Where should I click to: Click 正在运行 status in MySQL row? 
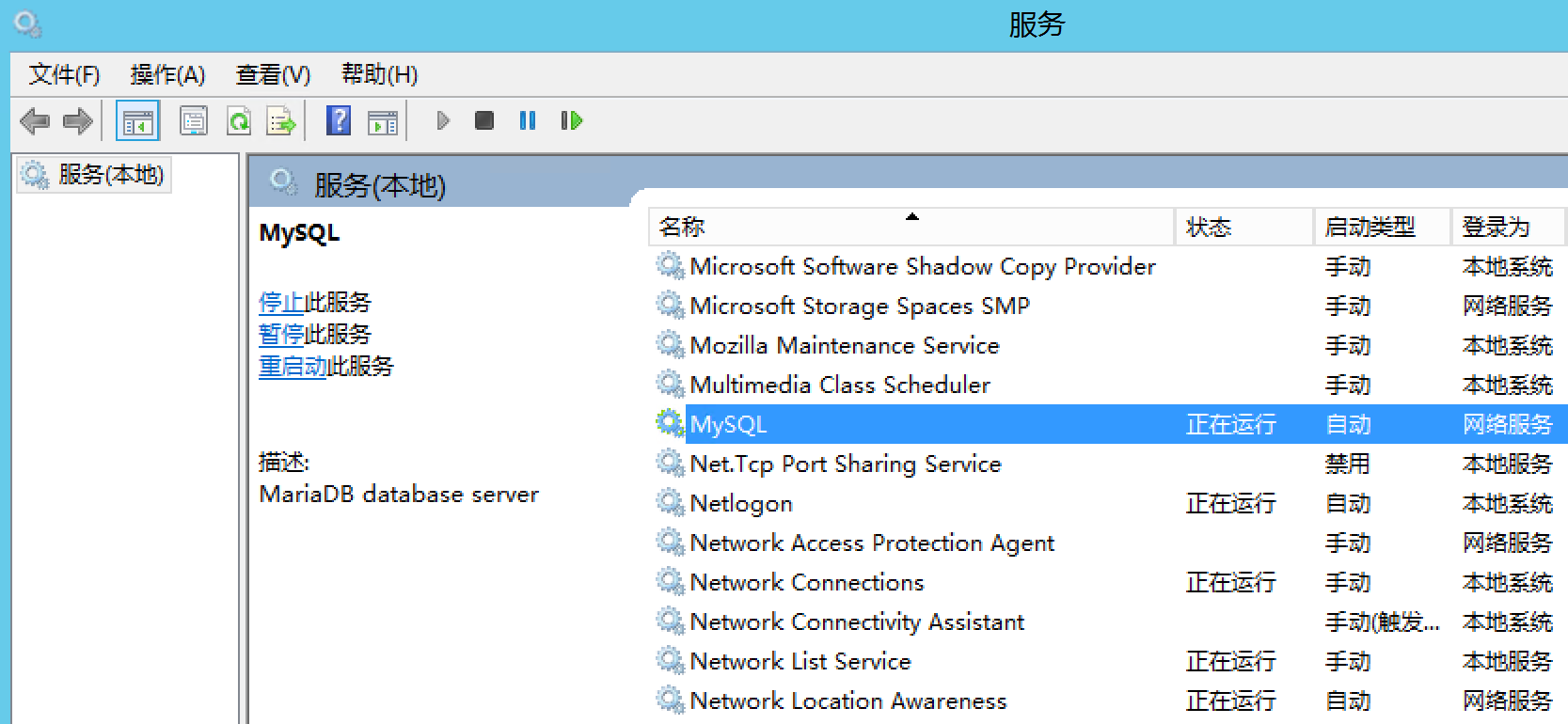[x=1230, y=424]
